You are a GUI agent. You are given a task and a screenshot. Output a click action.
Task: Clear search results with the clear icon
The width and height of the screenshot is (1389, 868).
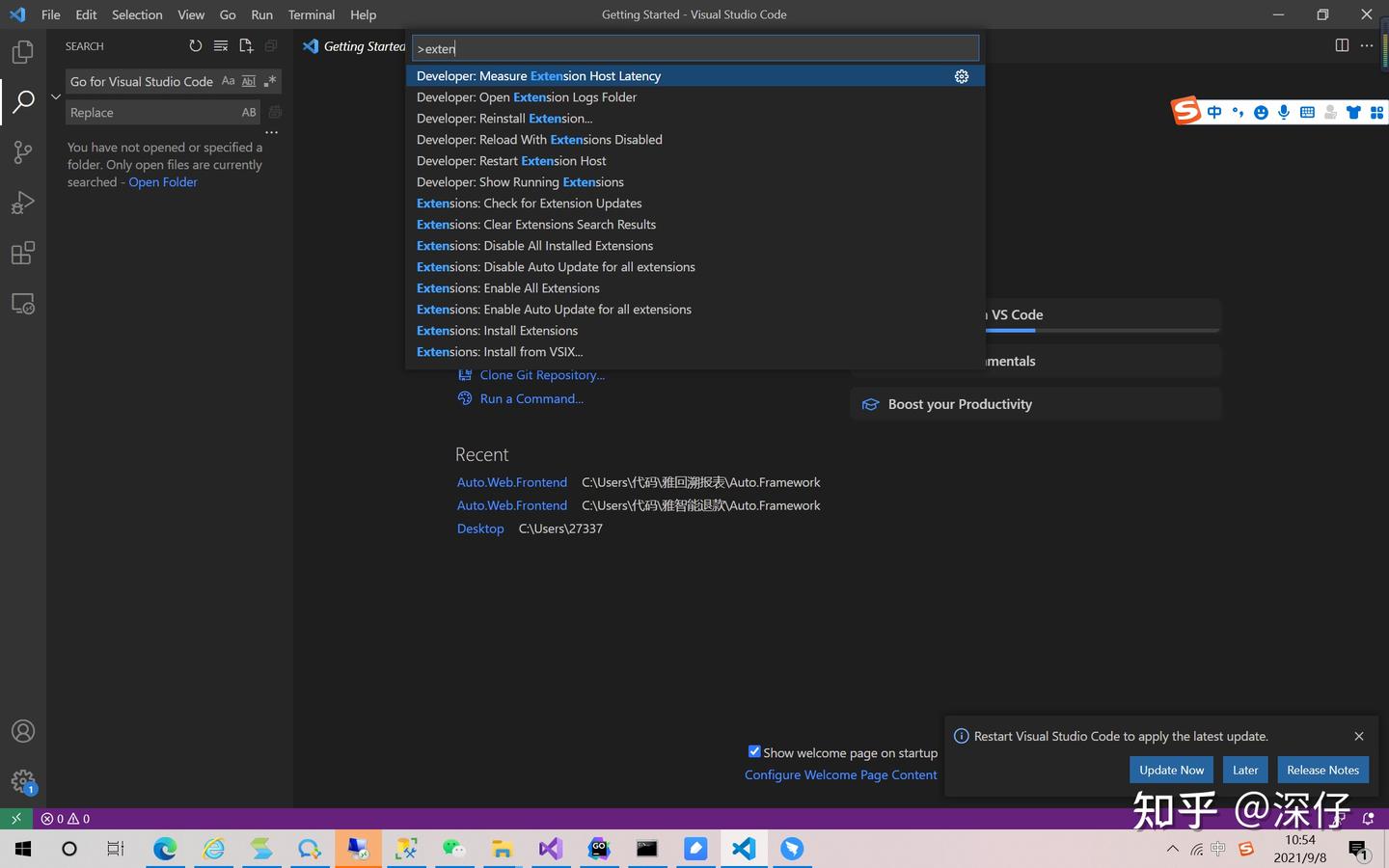(x=220, y=45)
